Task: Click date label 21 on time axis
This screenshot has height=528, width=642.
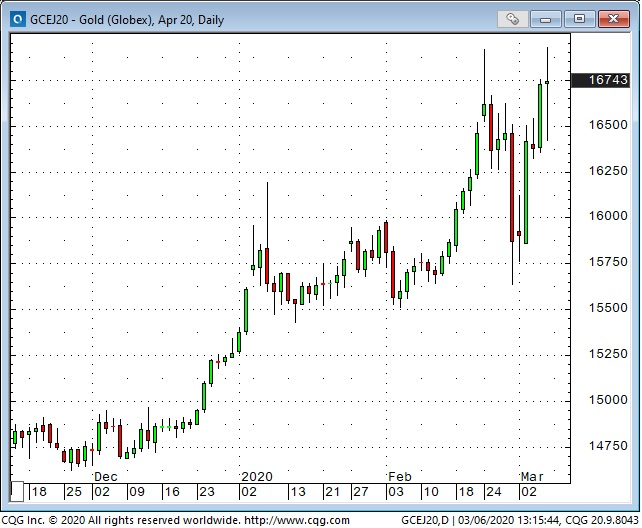Action: (x=332, y=492)
